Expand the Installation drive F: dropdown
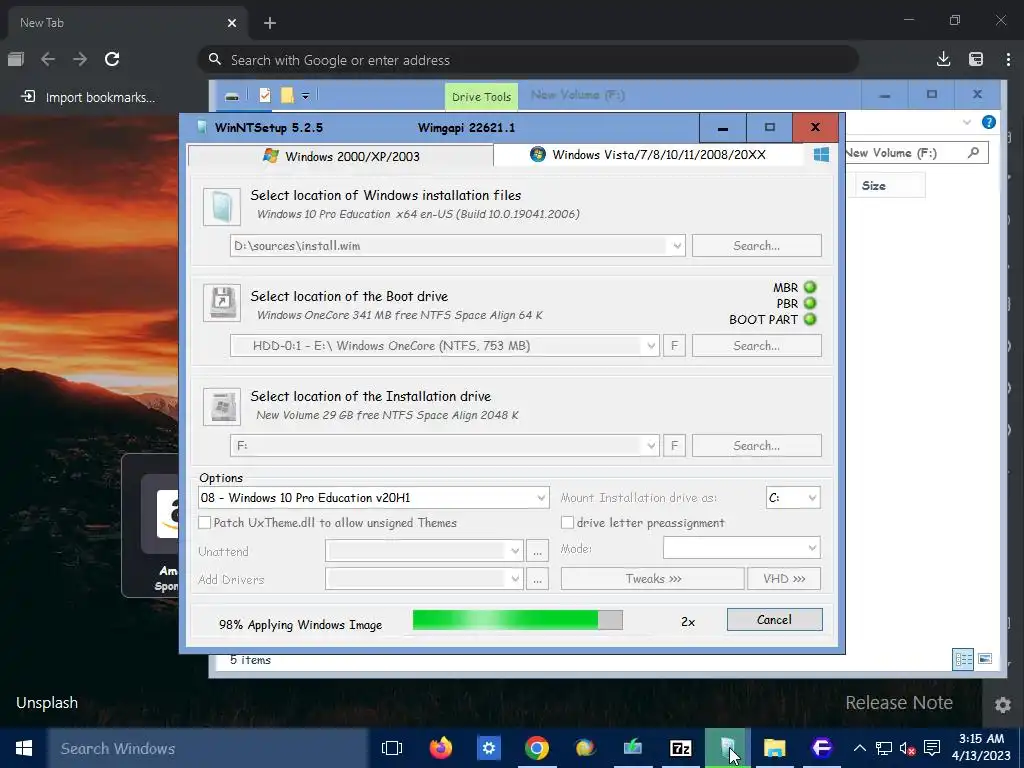1024x768 pixels. [x=650, y=445]
